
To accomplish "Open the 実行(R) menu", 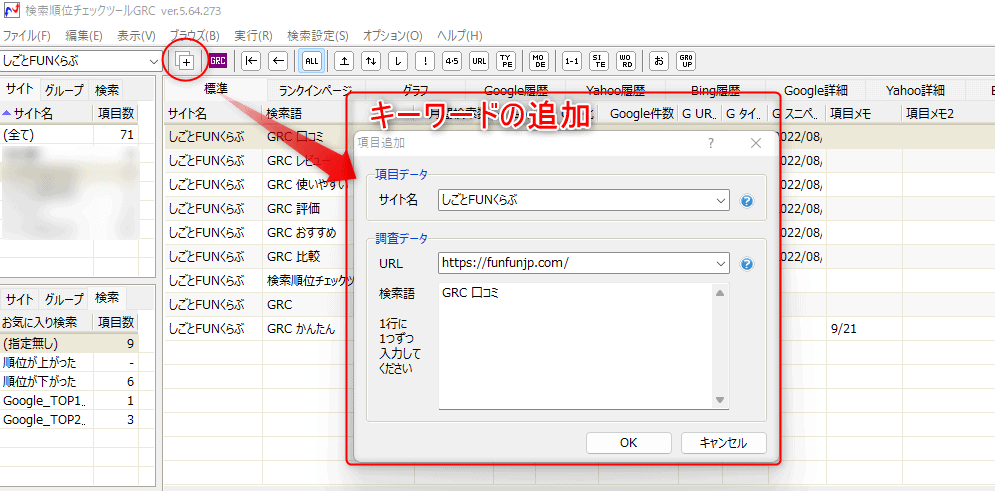I will 253,36.
